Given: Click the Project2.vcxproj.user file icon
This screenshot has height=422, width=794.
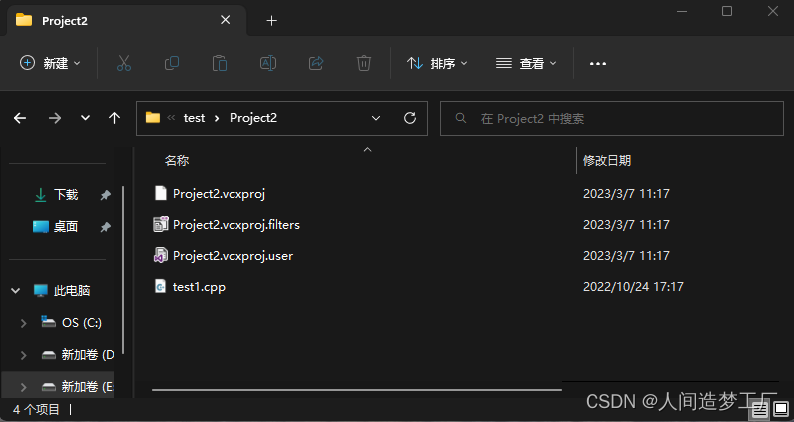Looking at the screenshot, I should [x=161, y=255].
